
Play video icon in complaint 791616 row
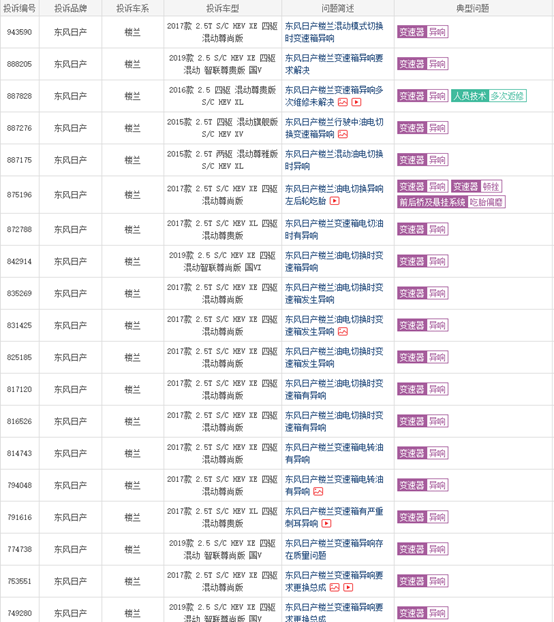click(326, 524)
